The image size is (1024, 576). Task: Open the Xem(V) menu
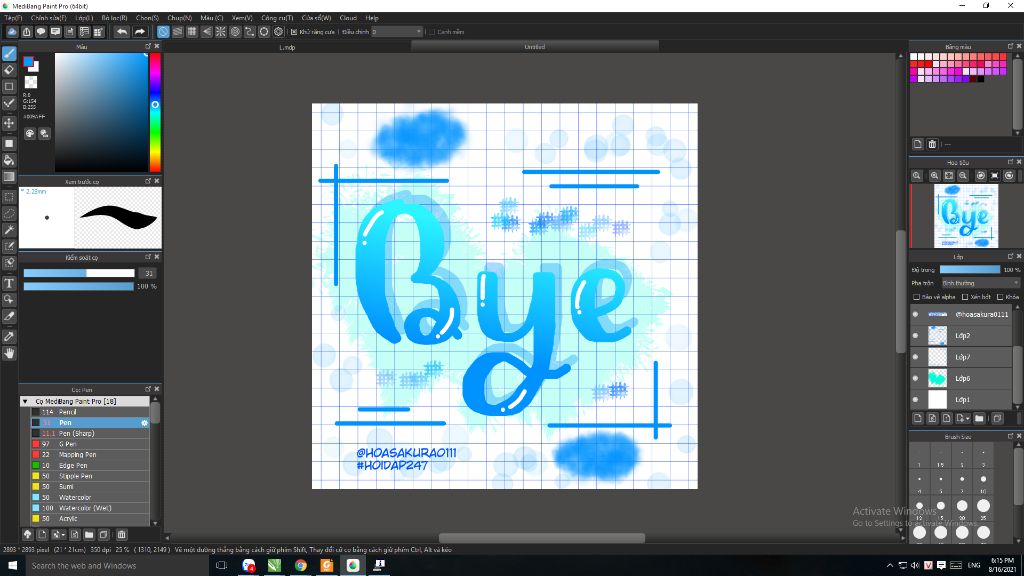pyautogui.click(x=242, y=18)
